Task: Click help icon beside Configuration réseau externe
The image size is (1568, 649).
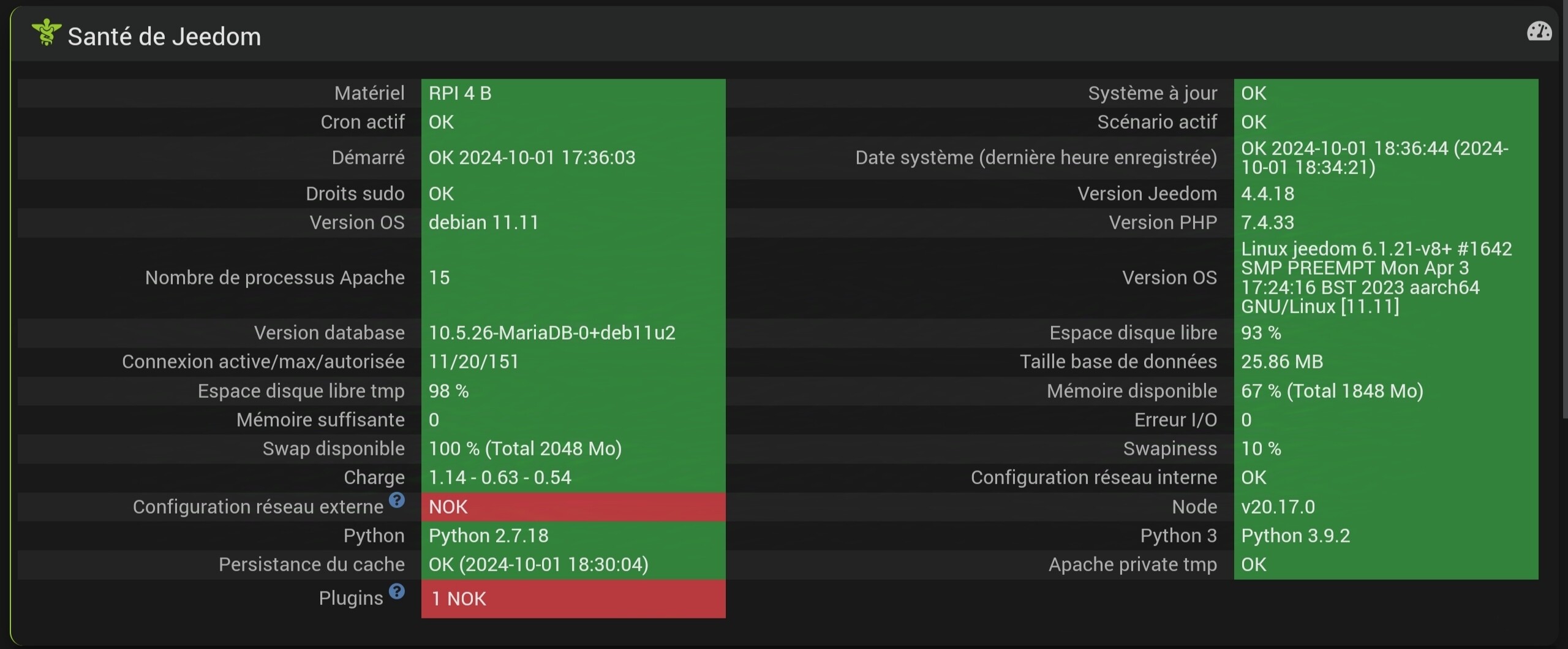Action: point(397,500)
